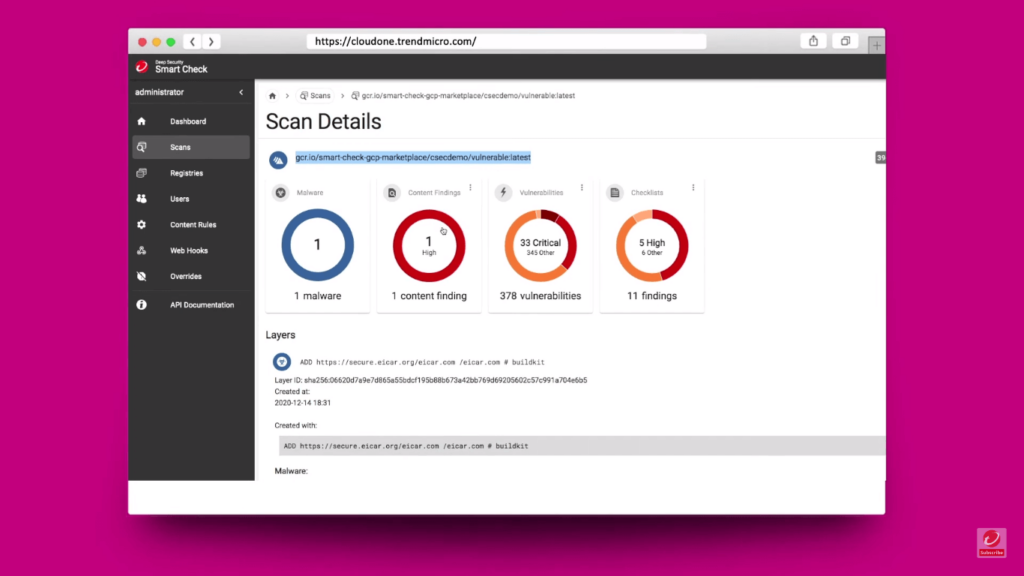This screenshot has width=1024, height=576.
Task: Collapse the administrator sidebar with chevron
Action: click(240, 91)
